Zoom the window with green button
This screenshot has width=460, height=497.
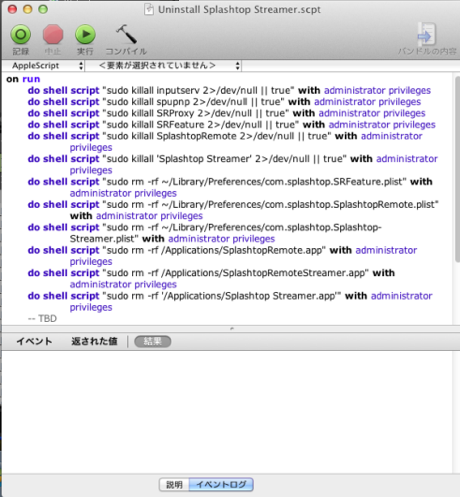(x=43, y=9)
